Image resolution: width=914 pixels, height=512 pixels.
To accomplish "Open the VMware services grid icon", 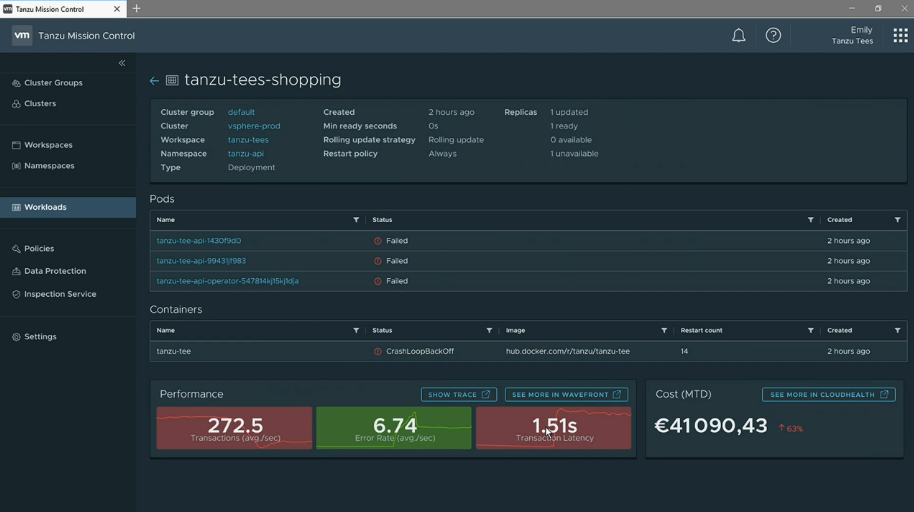I will [x=900, y=36].
